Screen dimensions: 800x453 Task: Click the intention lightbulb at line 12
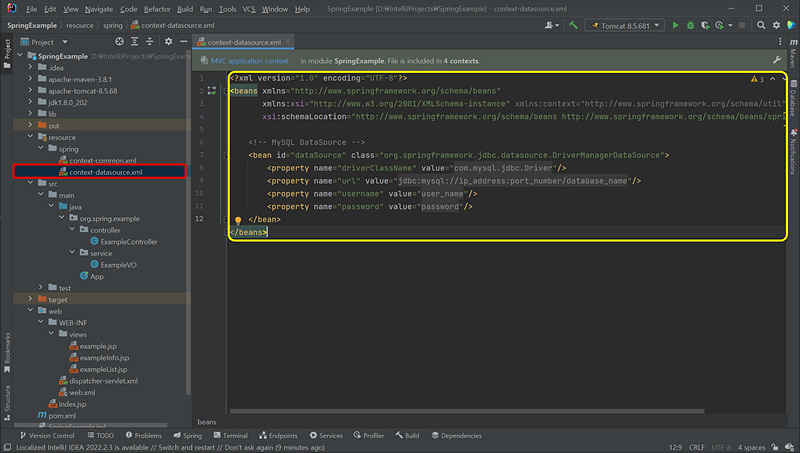point(238,220)
